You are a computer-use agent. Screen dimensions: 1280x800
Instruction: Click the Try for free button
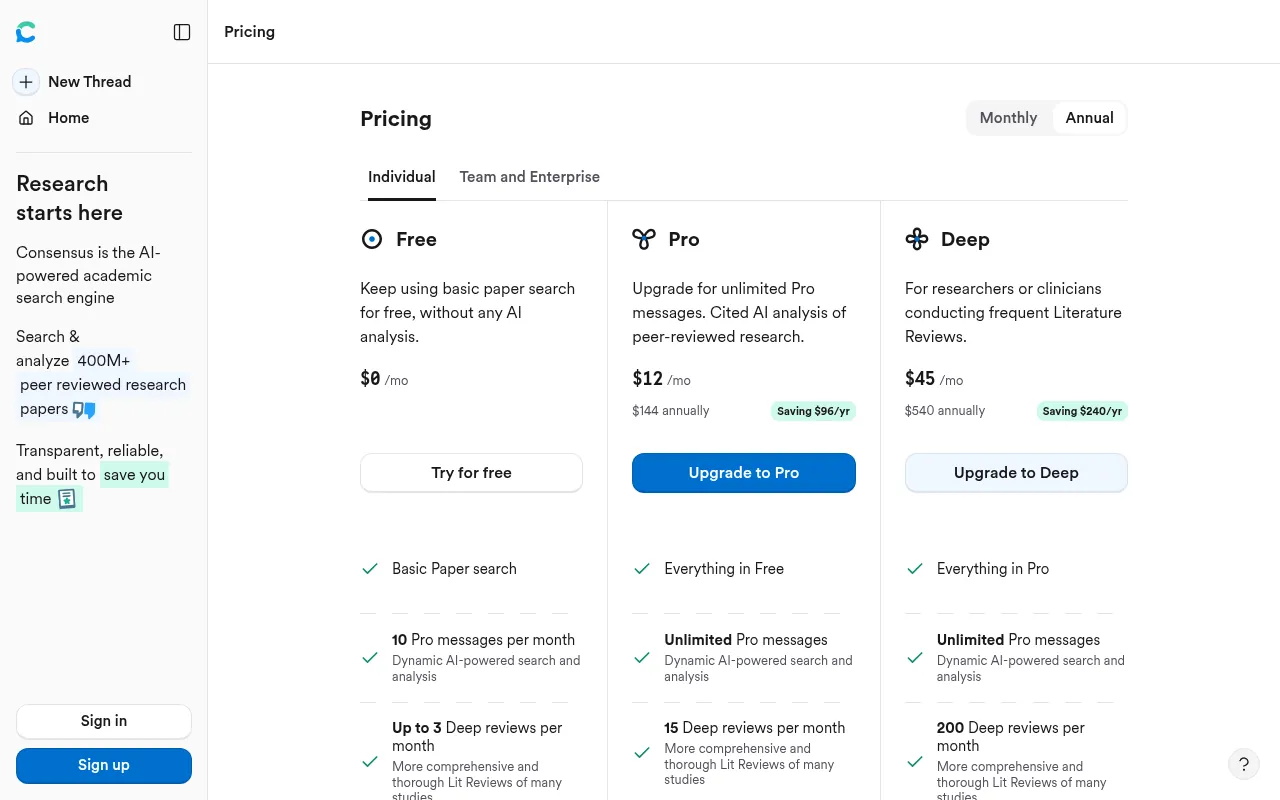point(471,473)
